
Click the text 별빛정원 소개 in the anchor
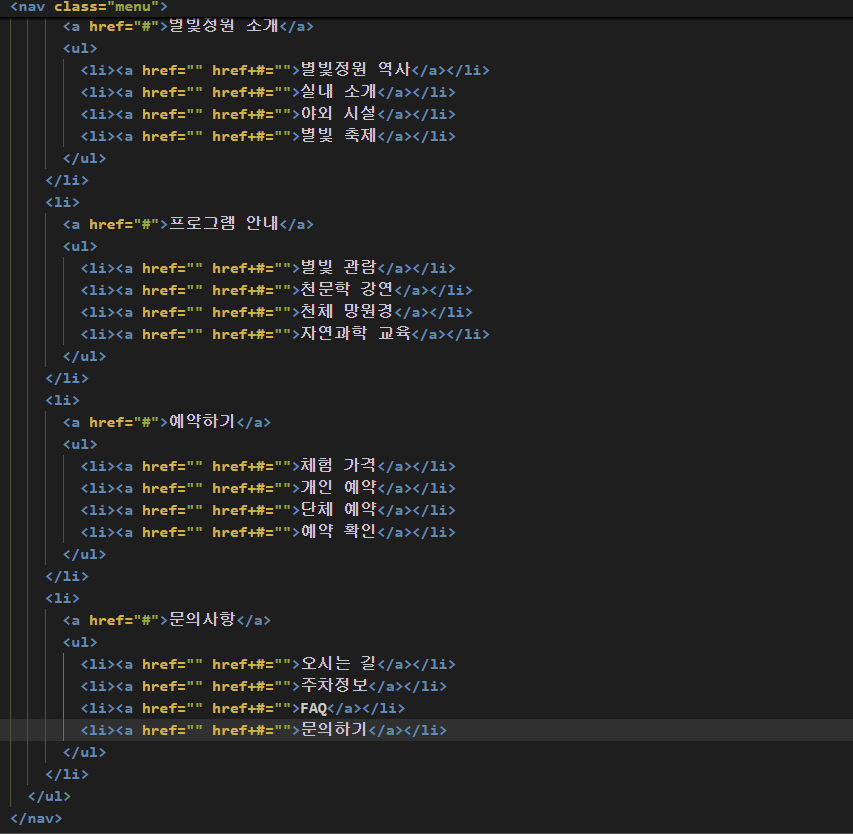pos(224,26)
